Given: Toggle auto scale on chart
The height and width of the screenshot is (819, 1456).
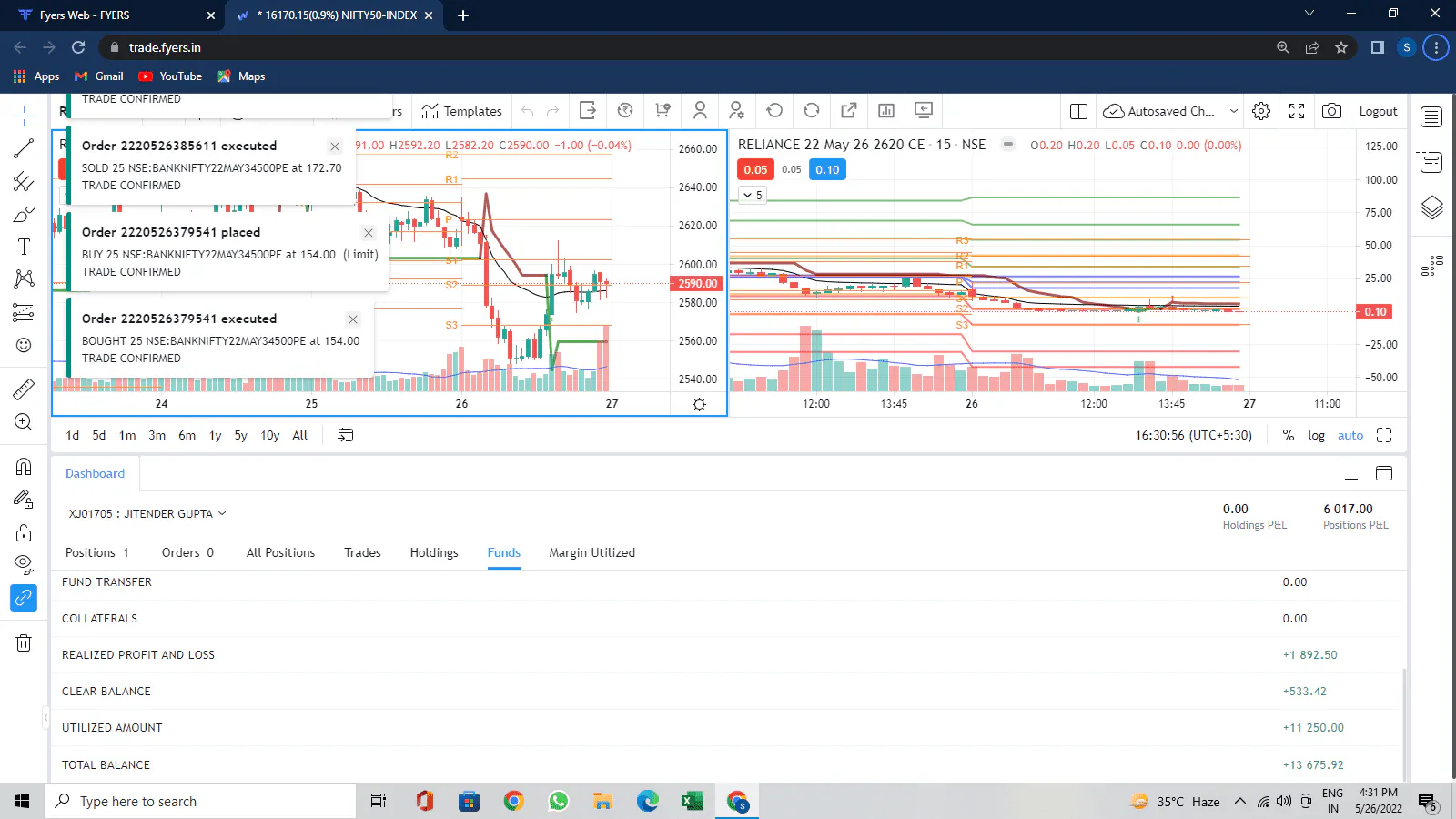Looking at the screenshot, I should [x=1350, y=435].
